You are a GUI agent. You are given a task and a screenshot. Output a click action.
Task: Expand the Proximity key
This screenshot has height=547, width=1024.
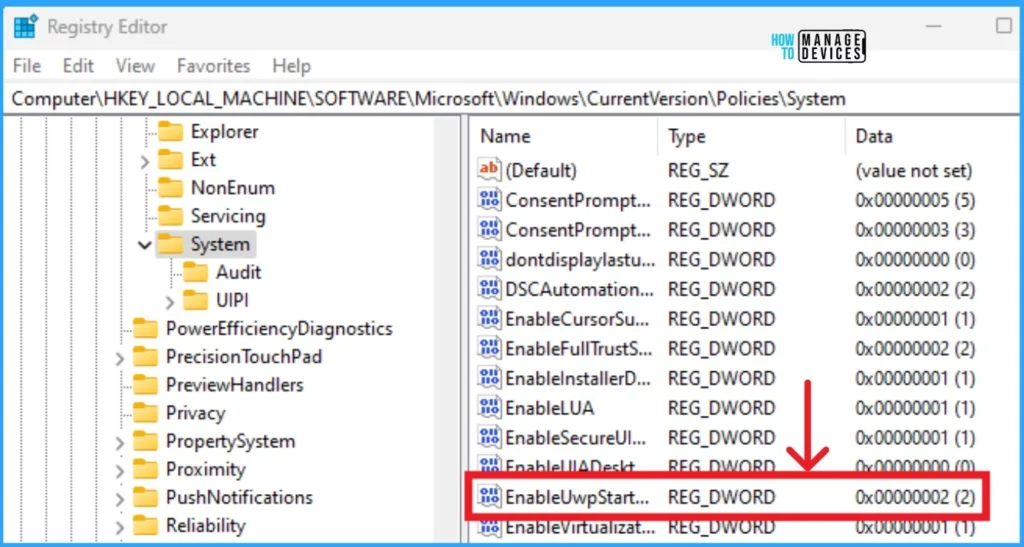point(120,471)
